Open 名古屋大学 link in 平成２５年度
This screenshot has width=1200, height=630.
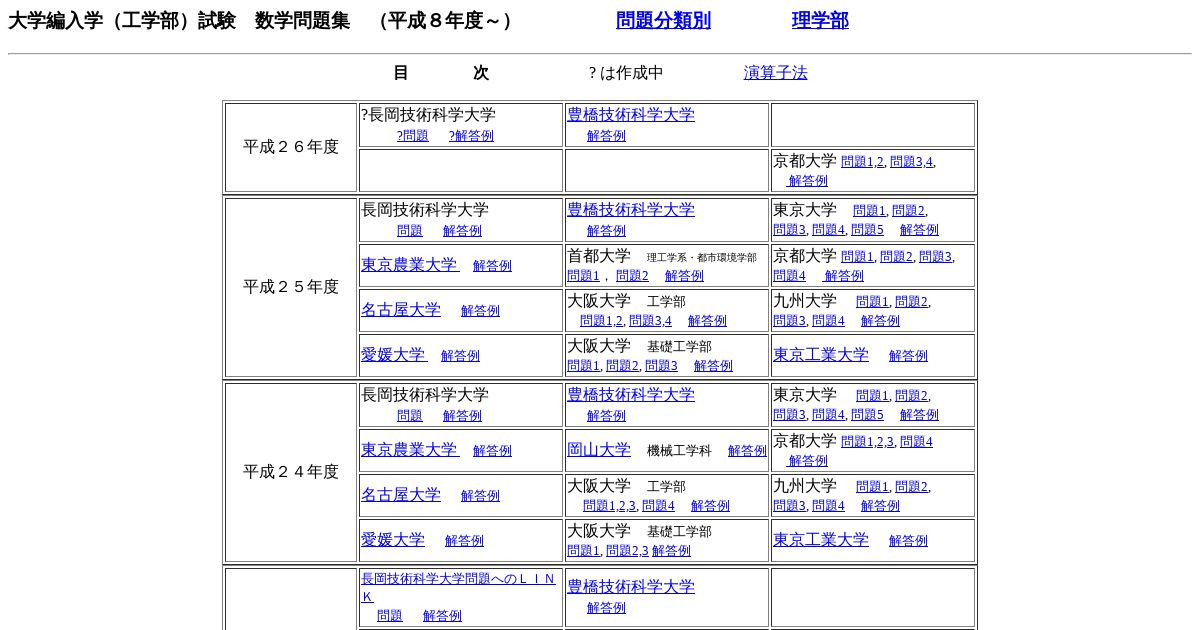click(x=401, y=310)
